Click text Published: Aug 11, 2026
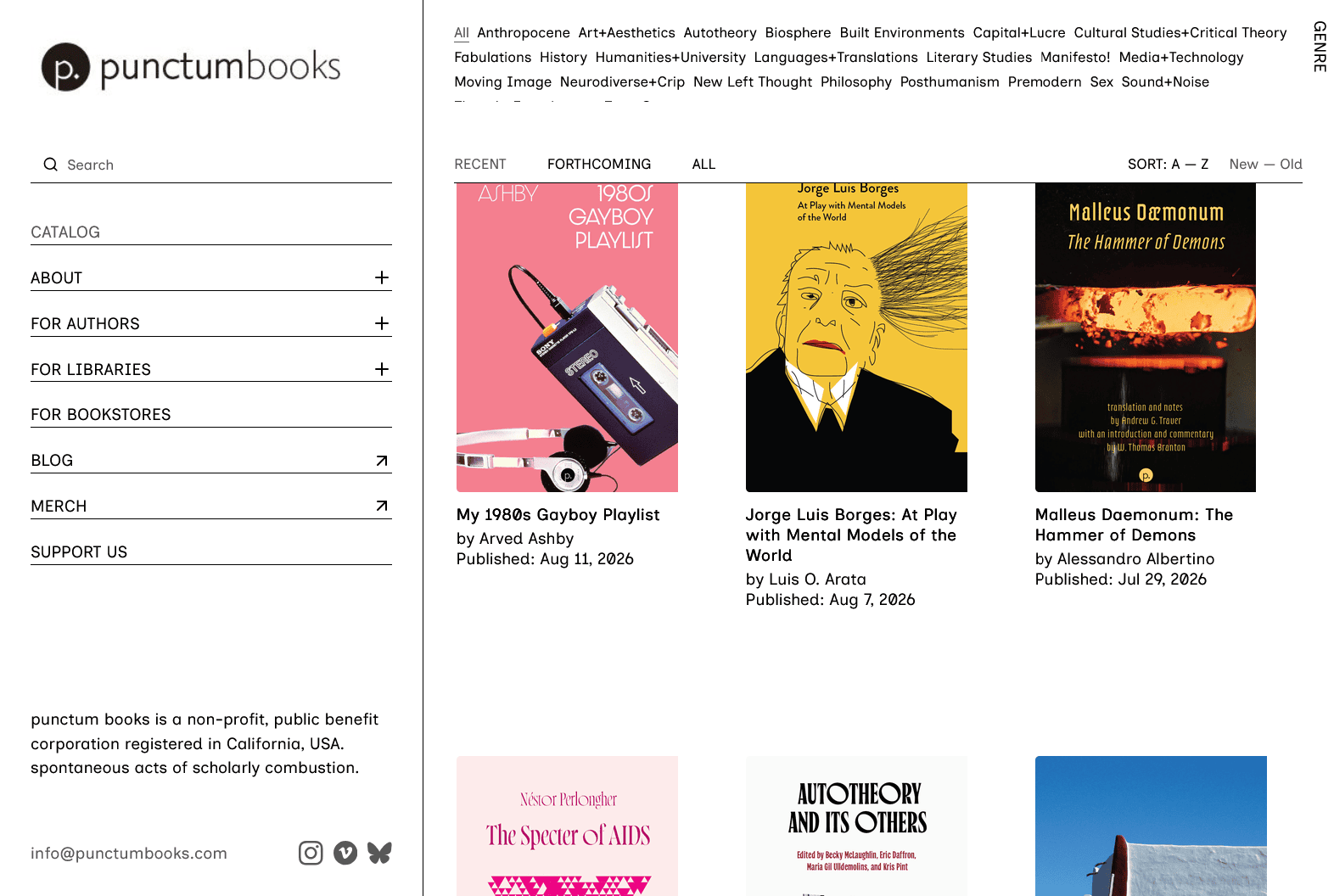 tap(545, 559)
